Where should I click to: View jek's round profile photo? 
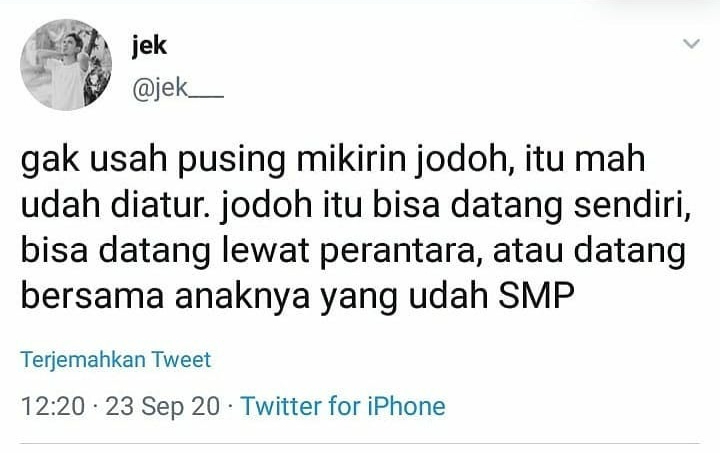pyautogui.click(x=66, y=65)
